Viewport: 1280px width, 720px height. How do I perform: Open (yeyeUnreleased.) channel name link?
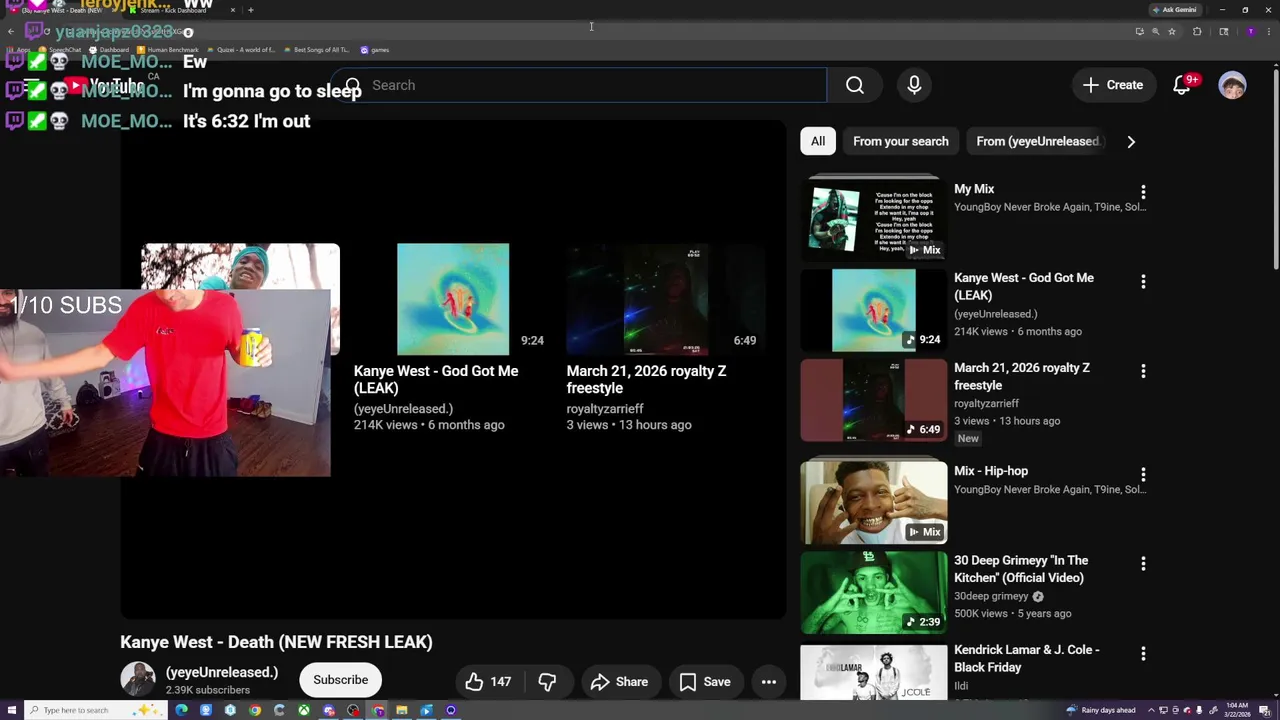point(222,672)
